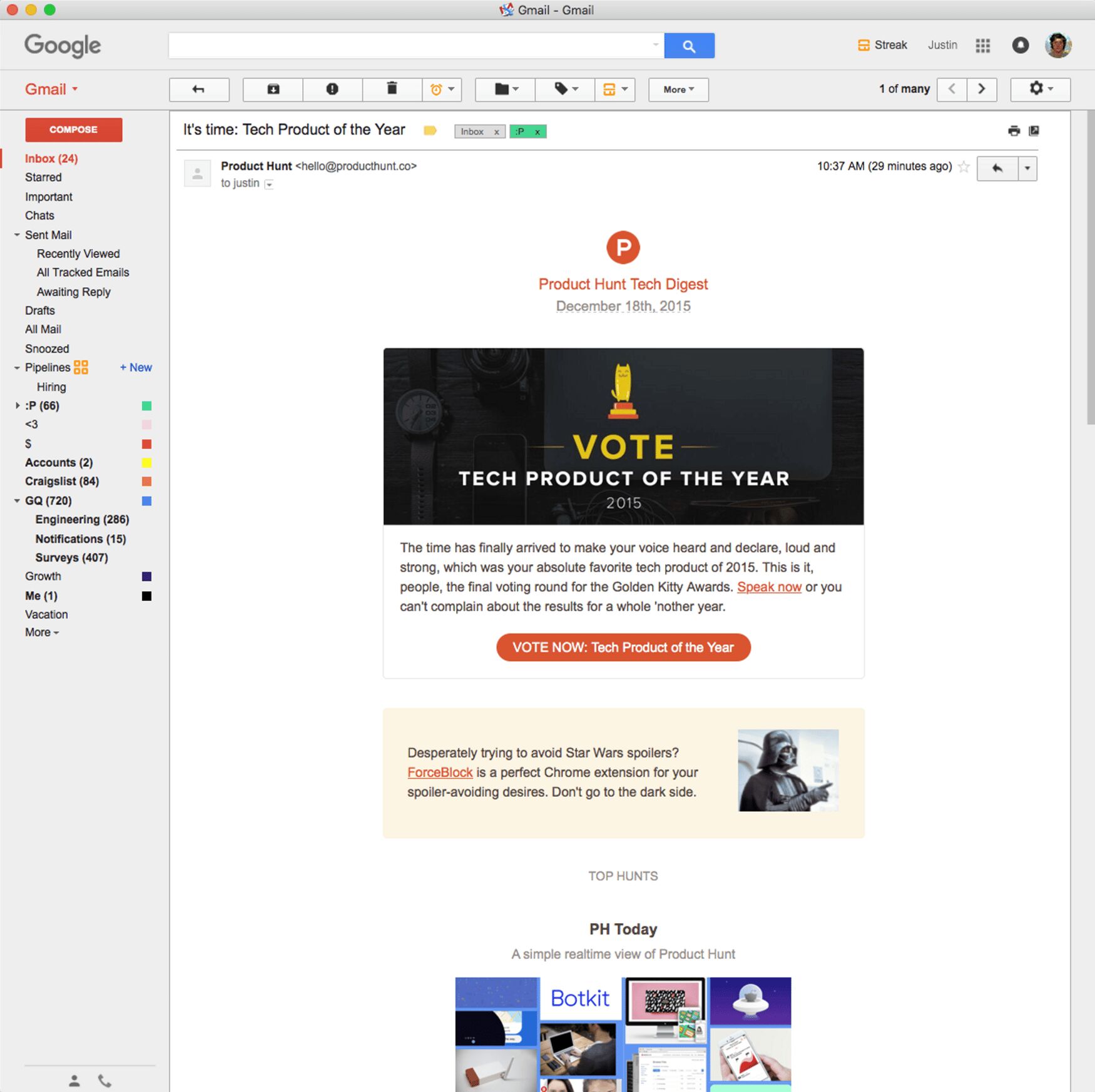
Task: Click the yellow swatch beside Accounts label
Action: pyautogui.click(x=146, y=463)
